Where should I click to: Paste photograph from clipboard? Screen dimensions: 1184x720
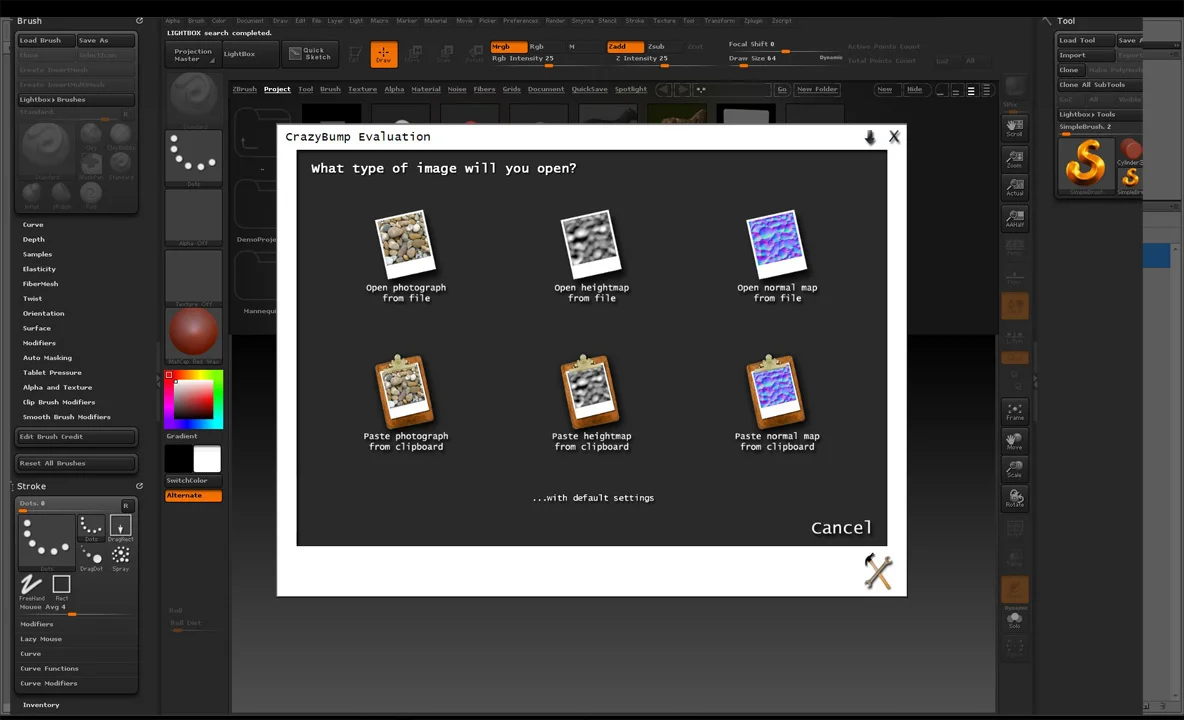[406, 404]
